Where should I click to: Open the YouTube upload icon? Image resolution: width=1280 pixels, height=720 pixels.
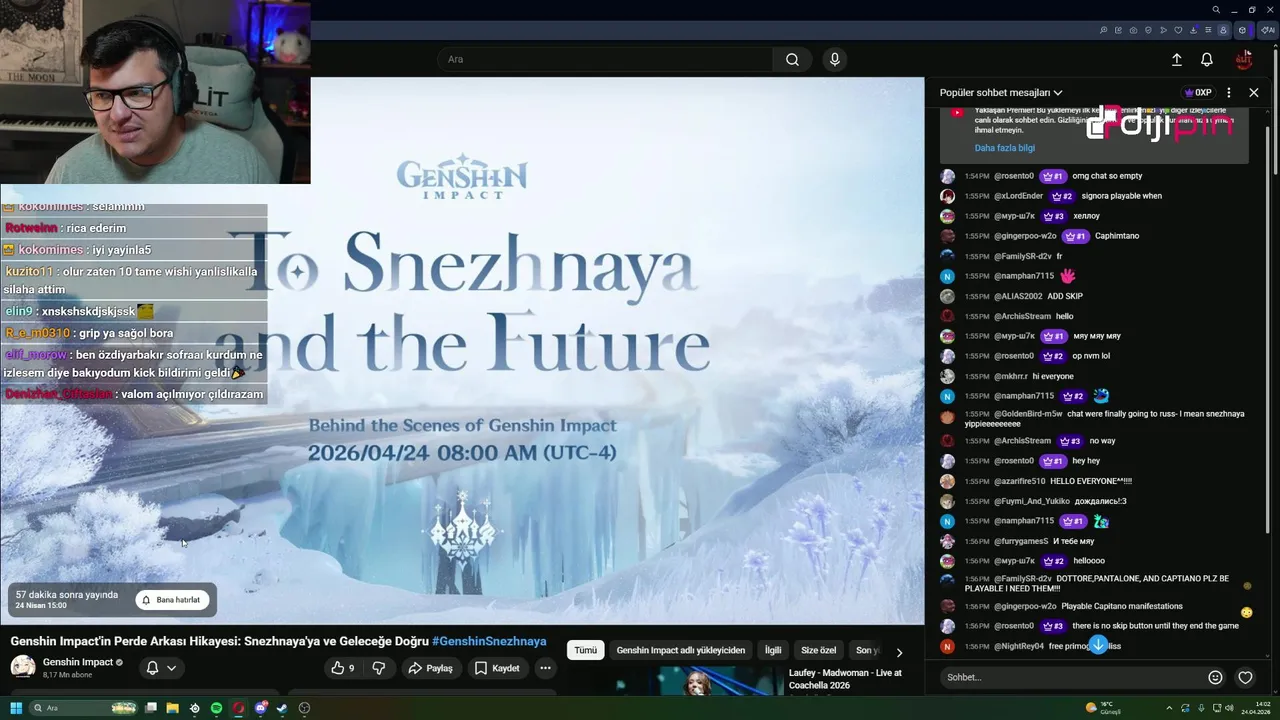(1177, 60)
